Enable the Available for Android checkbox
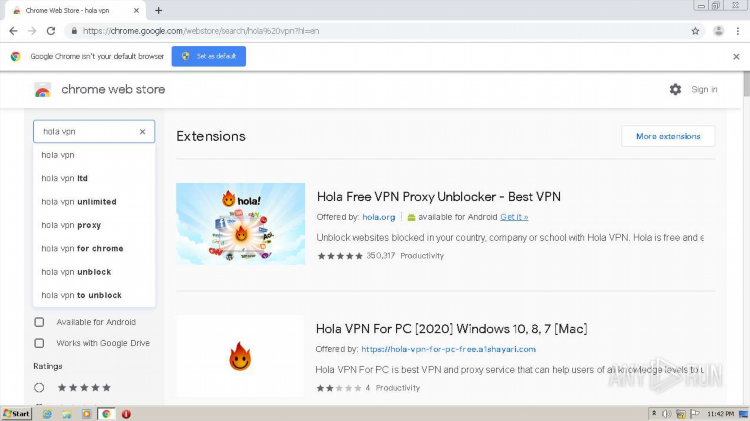 (39, 322)
